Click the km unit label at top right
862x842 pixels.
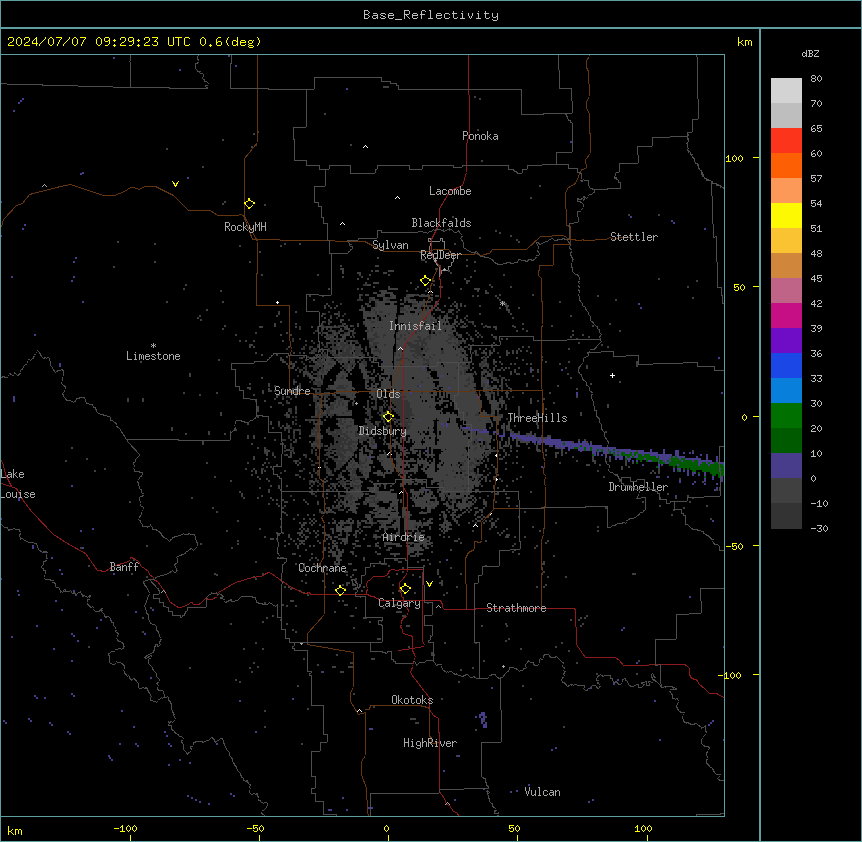pos(745,42)
